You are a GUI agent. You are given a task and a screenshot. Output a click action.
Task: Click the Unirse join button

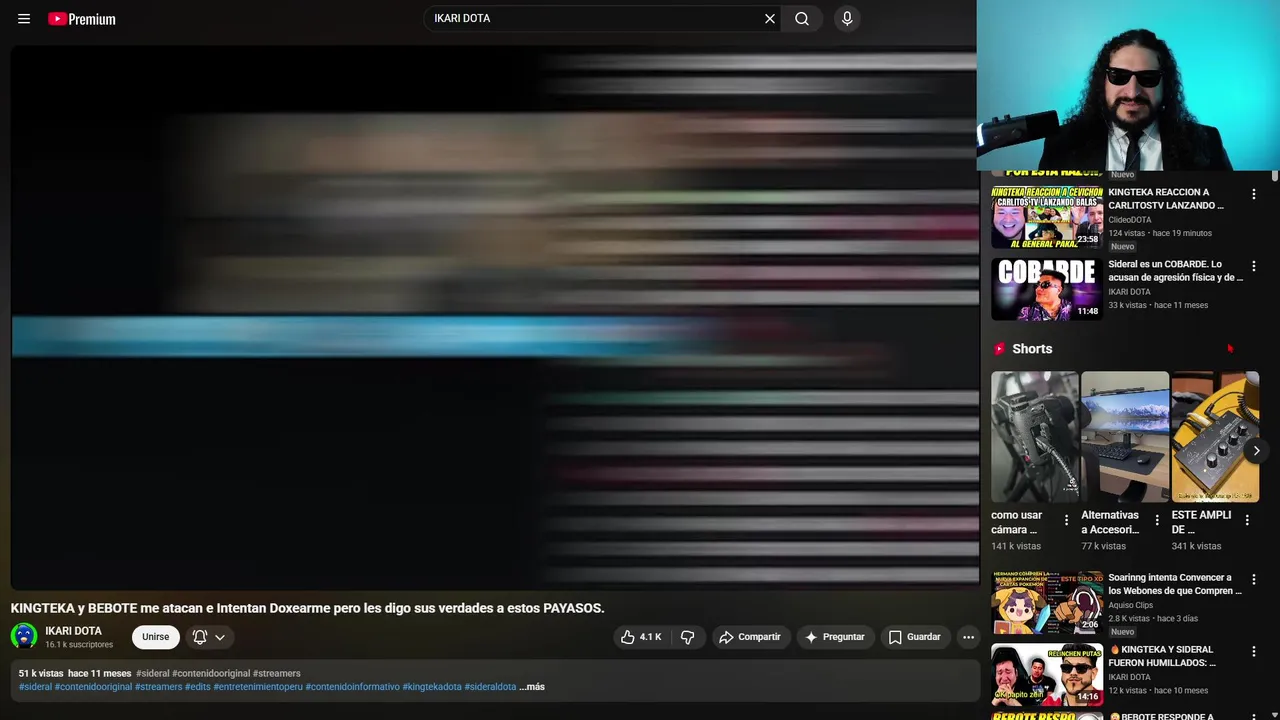(155, 637)
